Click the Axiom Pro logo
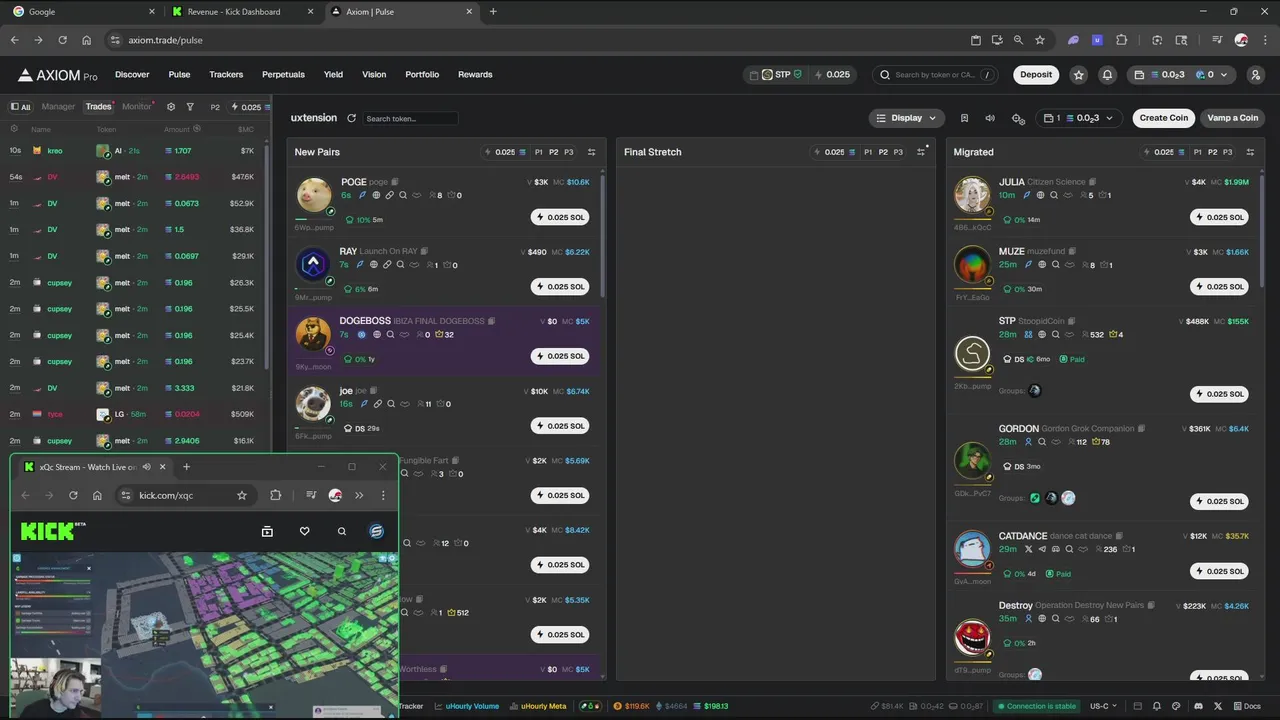 click(x=58, y=75)
